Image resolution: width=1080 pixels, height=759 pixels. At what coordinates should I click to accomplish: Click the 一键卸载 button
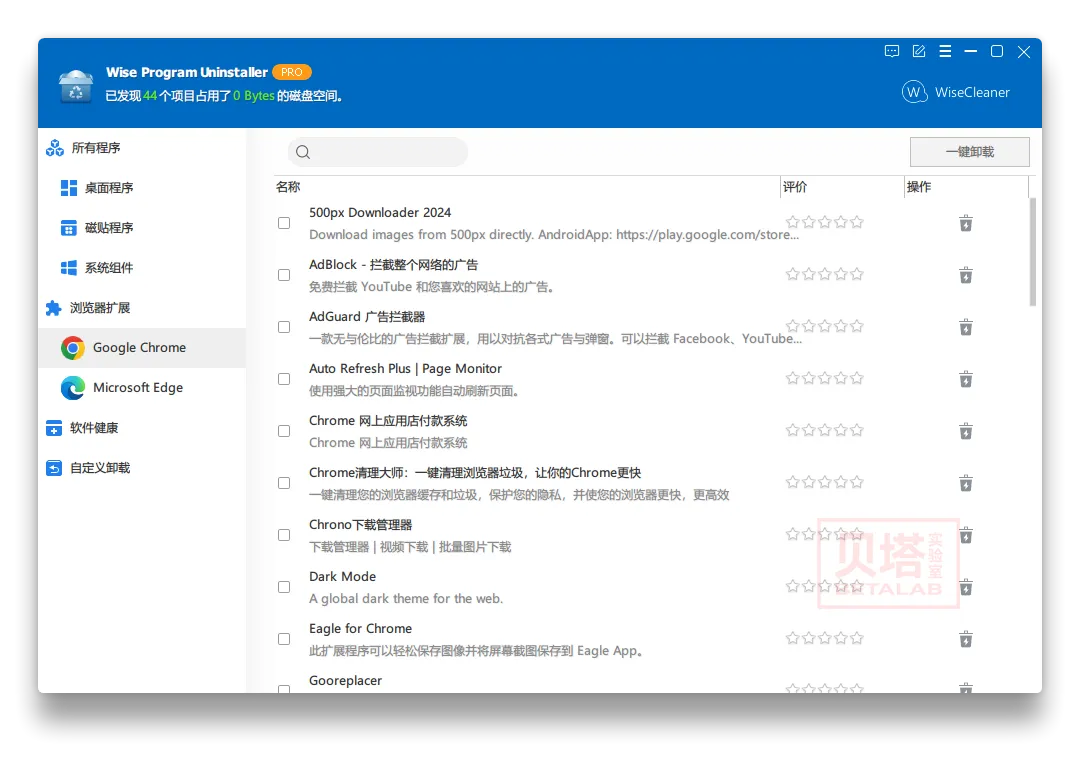pos(969,152)
